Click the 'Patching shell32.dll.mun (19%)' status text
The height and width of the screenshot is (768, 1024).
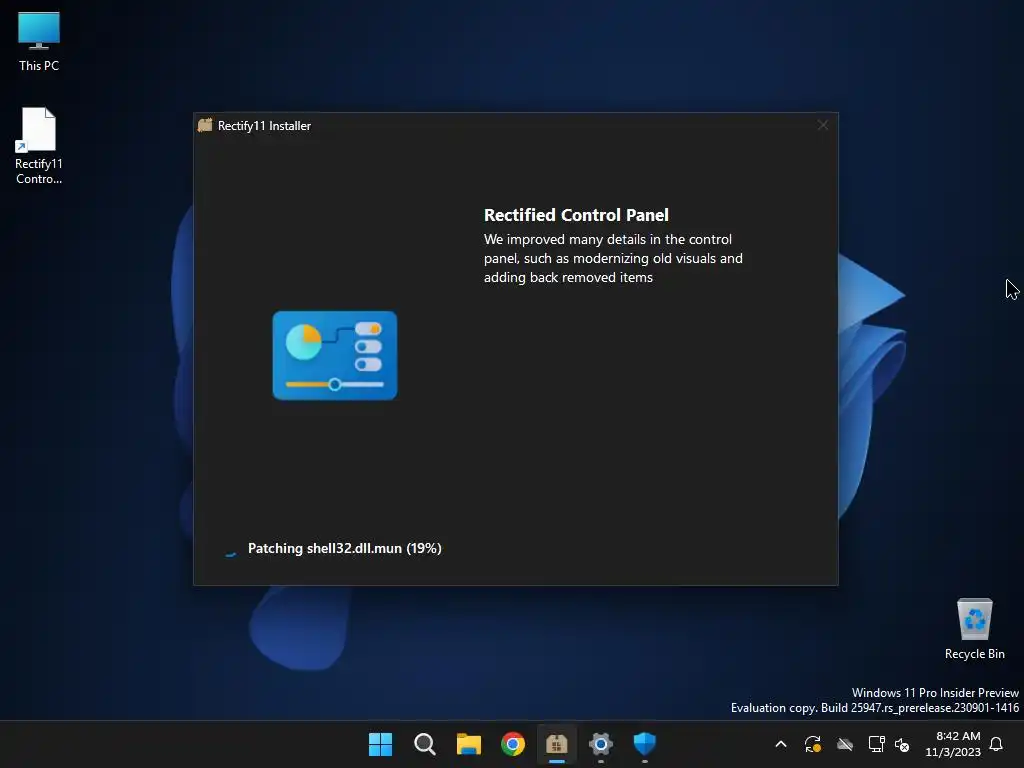(344, 549)
